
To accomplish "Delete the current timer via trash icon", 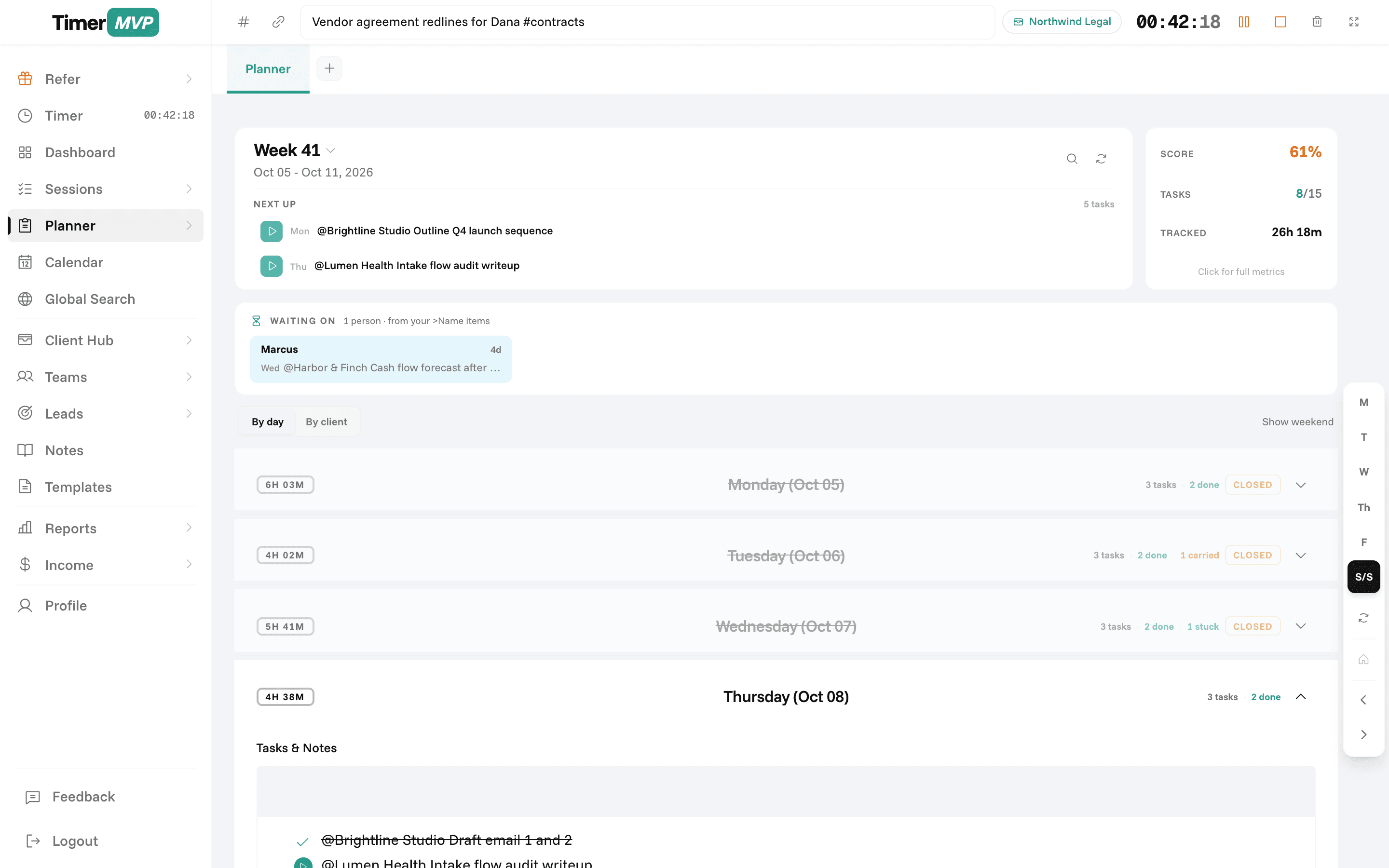I will pyautogui.click(x=1317, y=22).
